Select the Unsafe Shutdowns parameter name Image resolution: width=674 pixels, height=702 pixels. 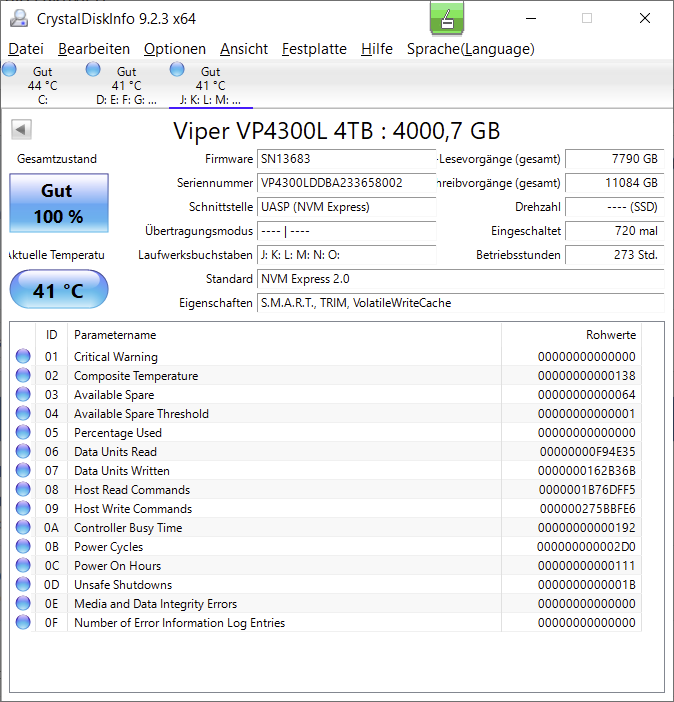(123, 585)
